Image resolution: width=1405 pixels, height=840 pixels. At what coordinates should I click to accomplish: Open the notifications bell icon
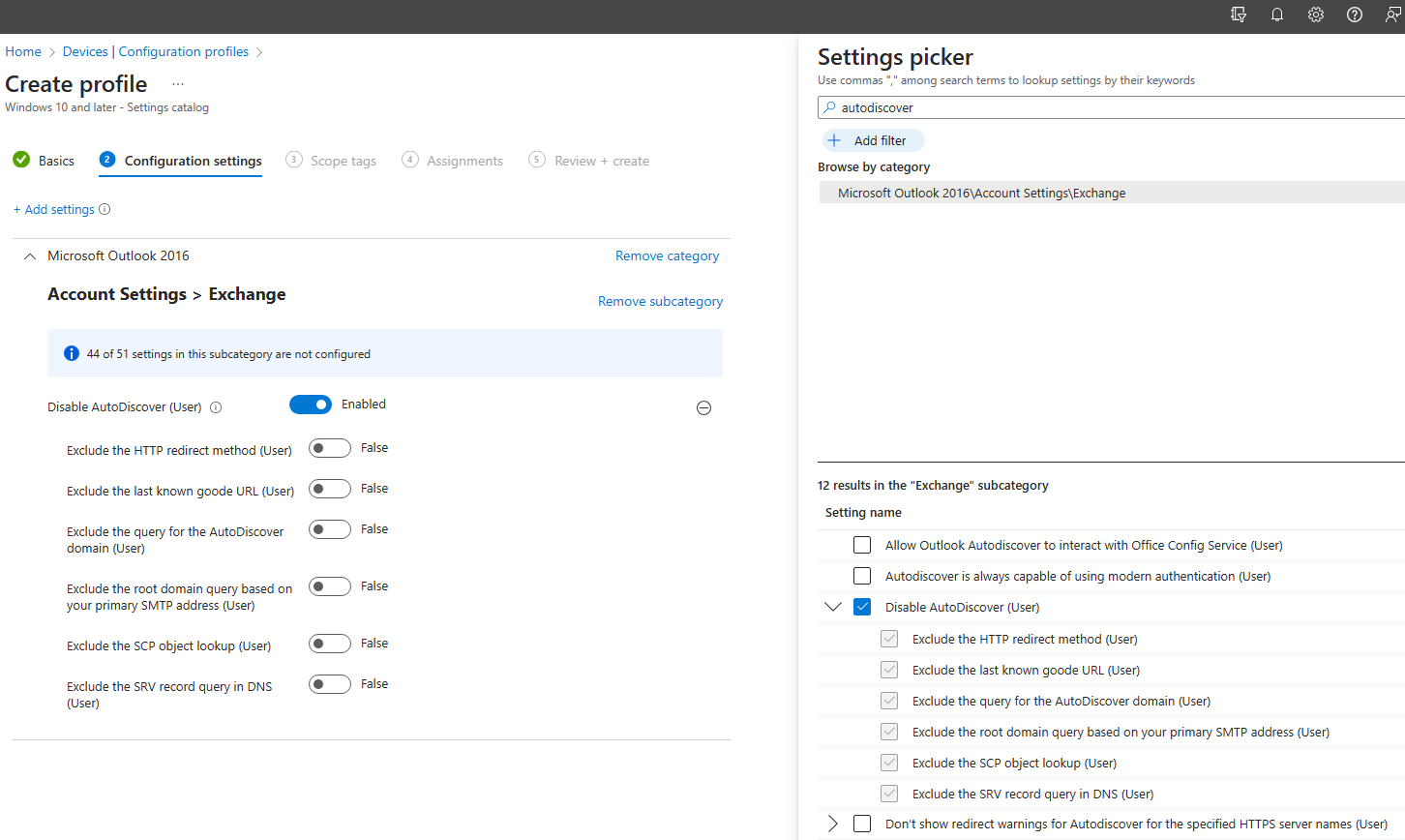point(1277,15)
